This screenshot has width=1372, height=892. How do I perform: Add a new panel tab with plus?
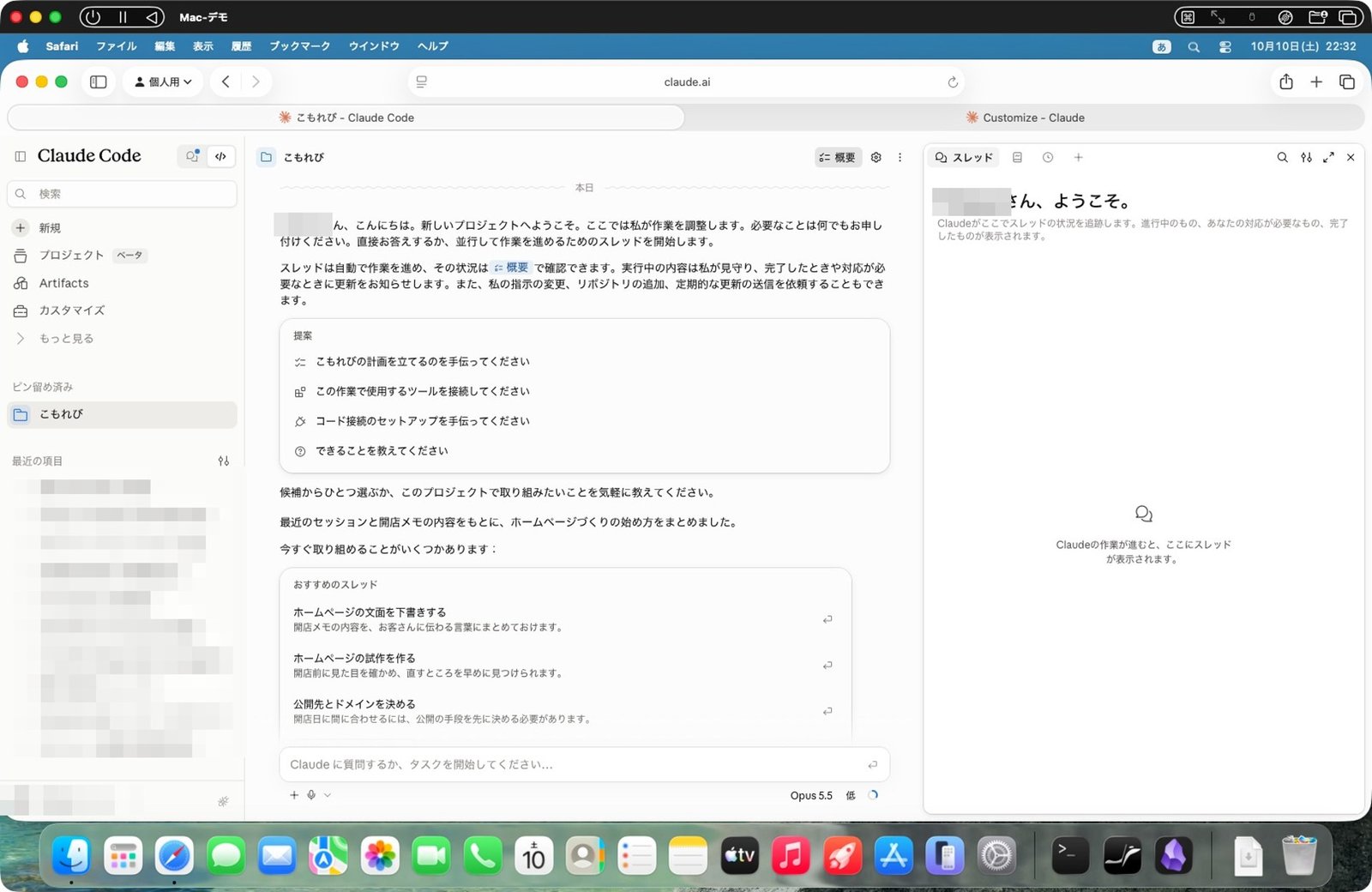[x=1078, y=157]
